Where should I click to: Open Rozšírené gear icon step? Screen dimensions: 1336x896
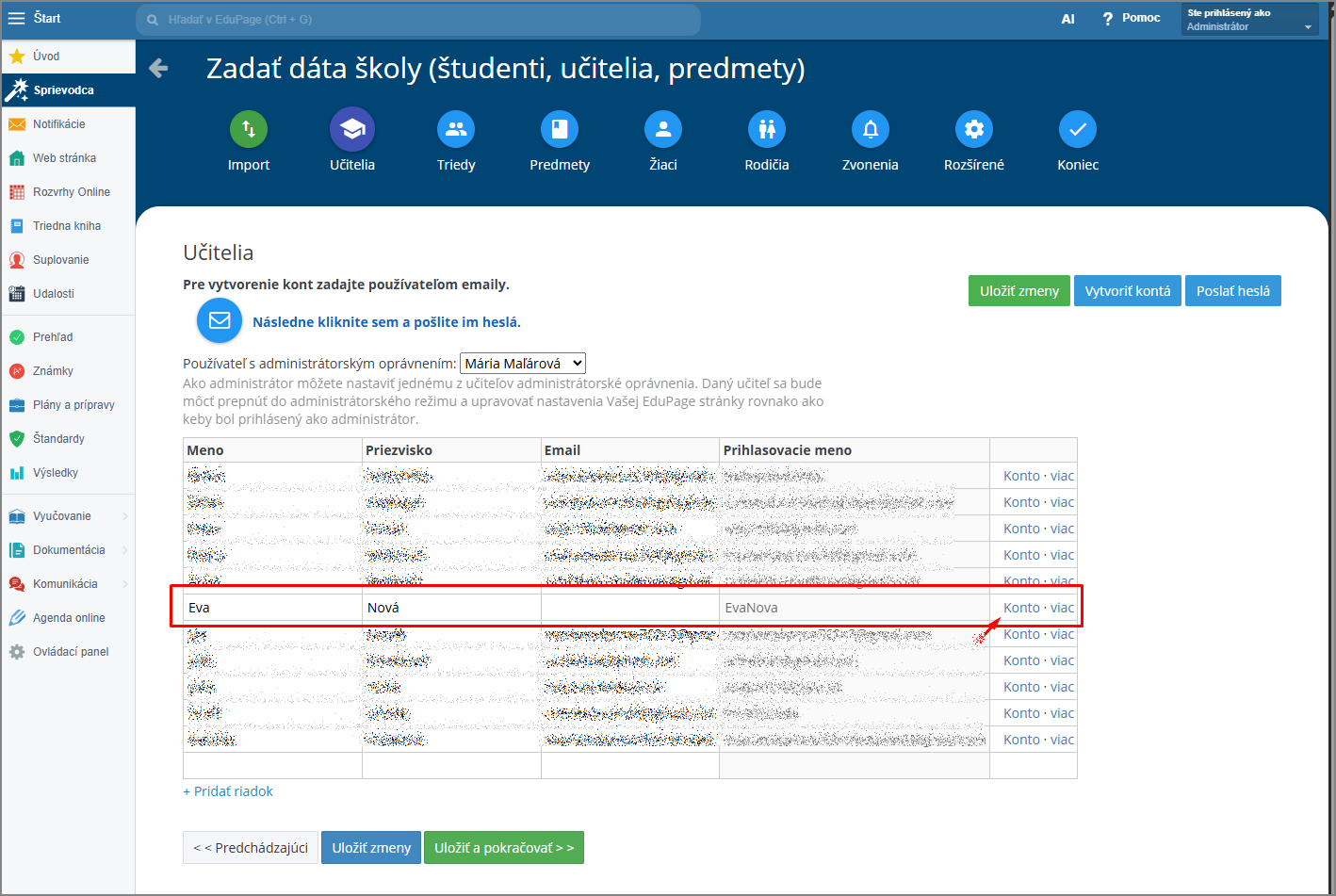pyautogui.click(x=974, y=130)
